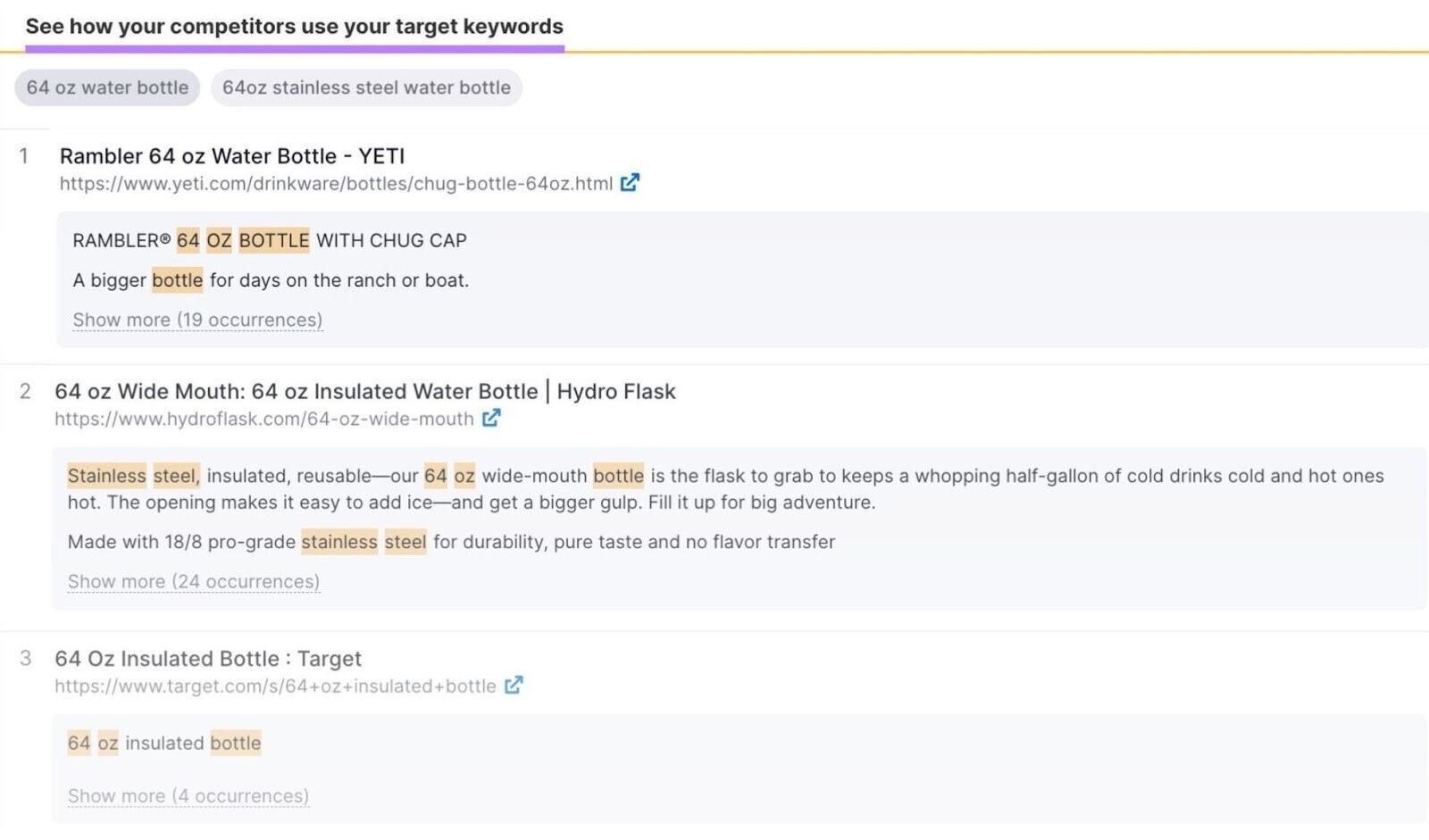The width and height of the screenshot is (1429, 840).
Task: Open the Hydro Flask external link icon
Action: click(491, 418)
